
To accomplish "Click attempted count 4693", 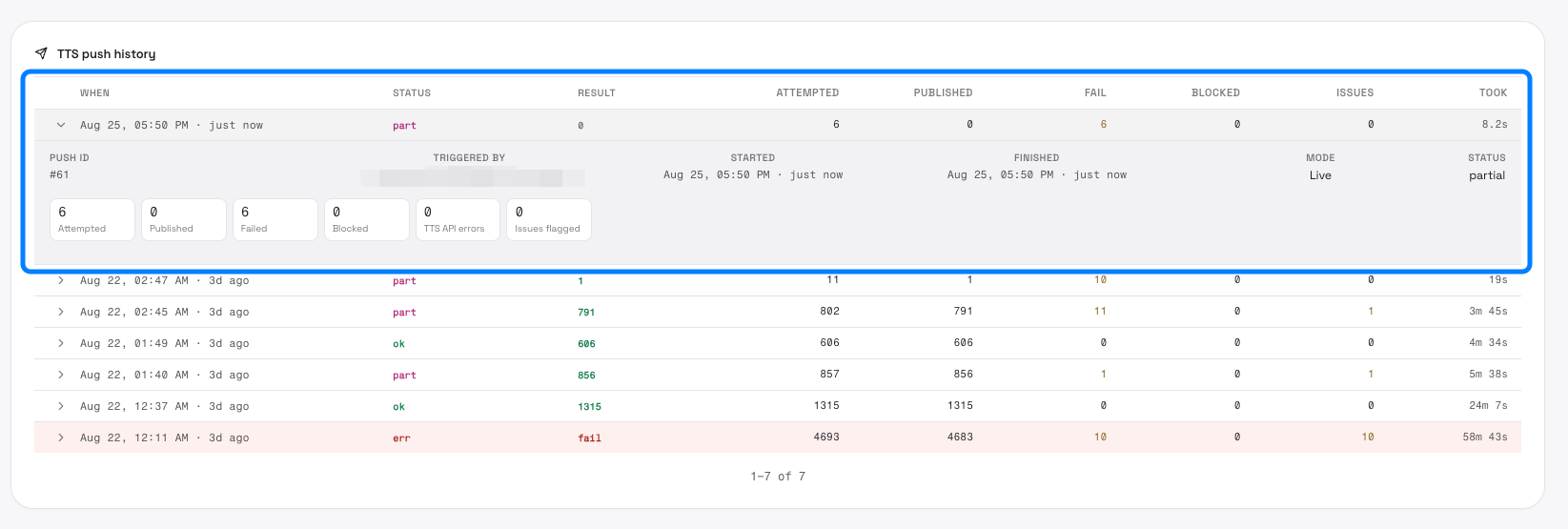I will point(826,437).
